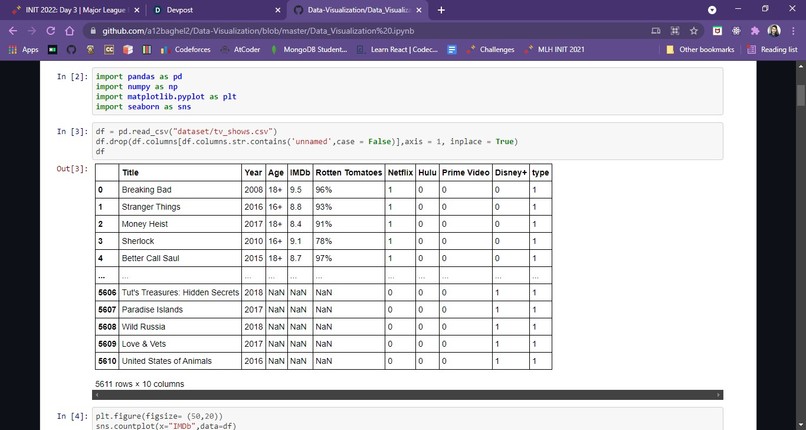Click the 'Stranger Things' title cell
This screenshot has height=430, width=806.
pyautogui.click(x=180, y=207)
